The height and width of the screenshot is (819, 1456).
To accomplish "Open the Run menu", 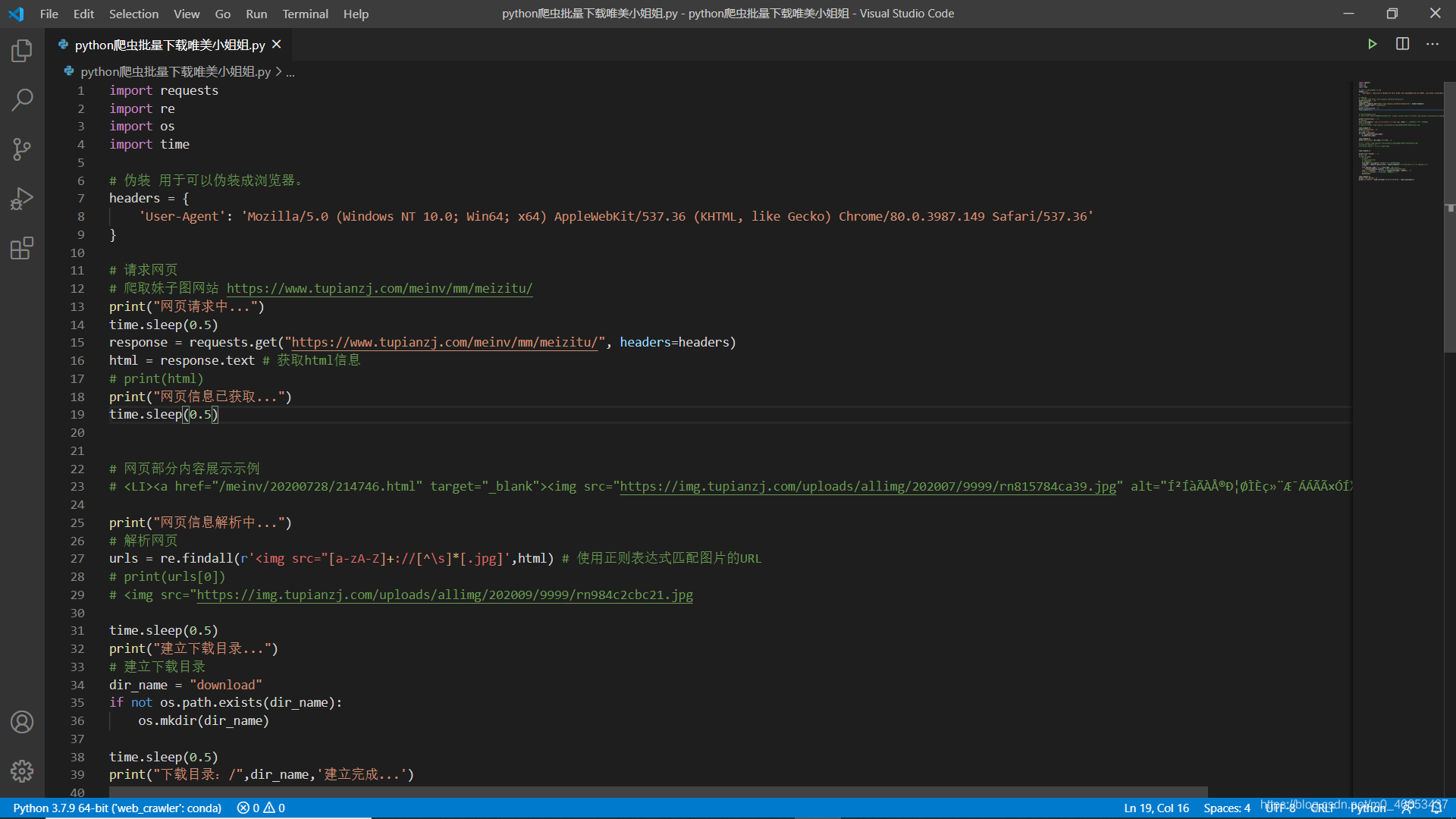I will point(256,14).
